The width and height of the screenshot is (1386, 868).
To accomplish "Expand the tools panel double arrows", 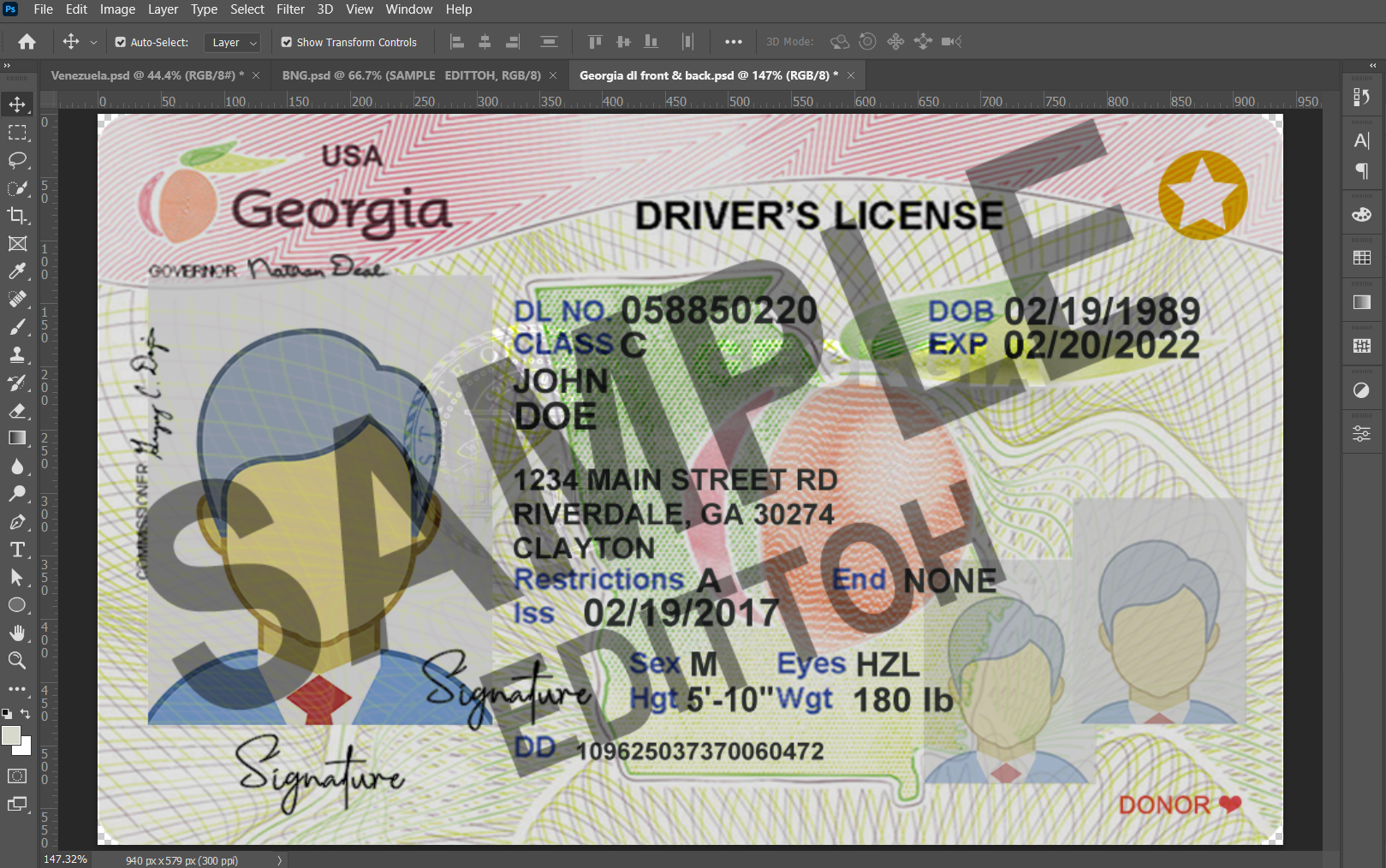I will point(7,65).
